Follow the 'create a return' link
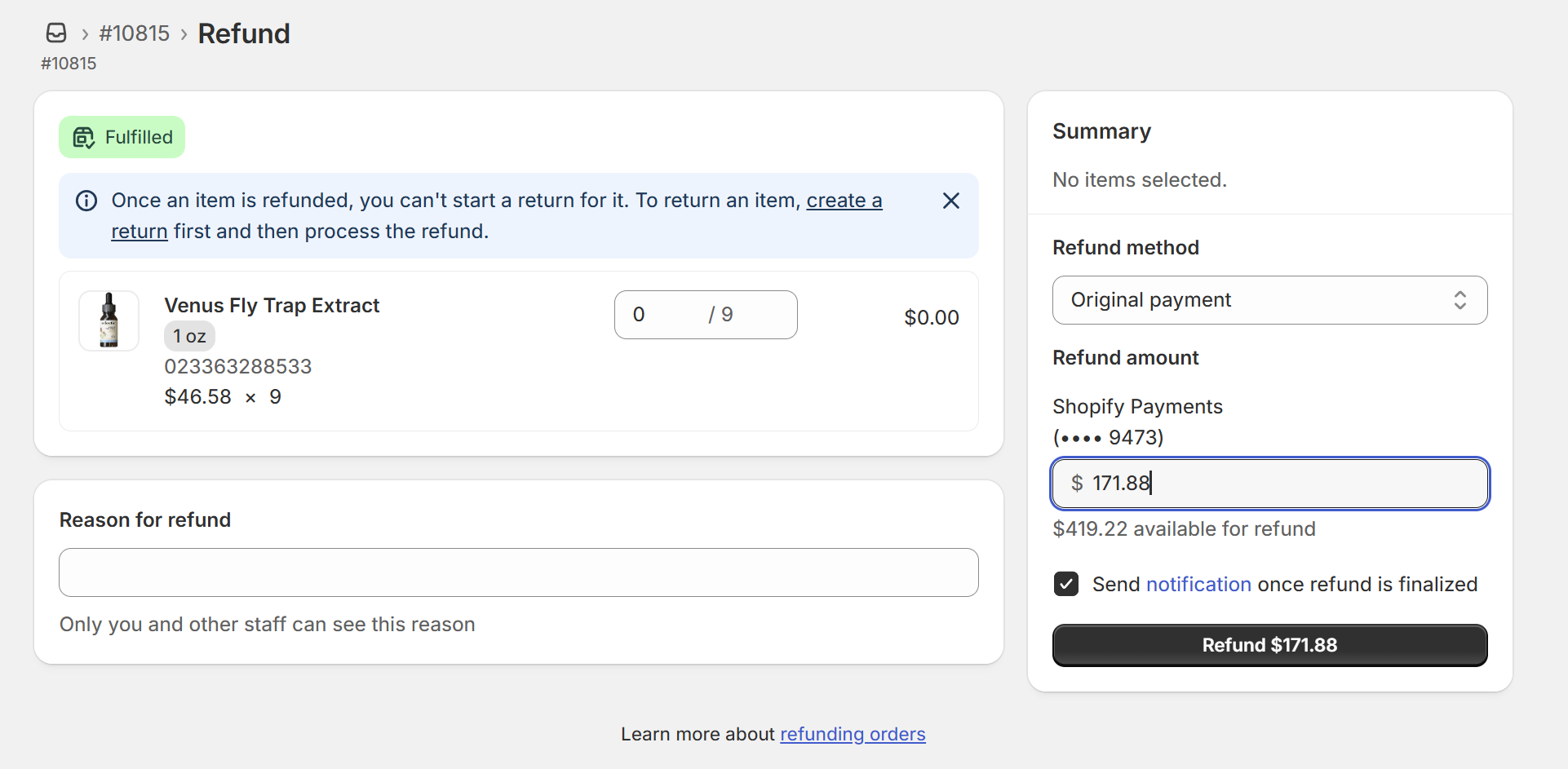Viewport: 1568px width, 769px height. pyautogui.click(x=844, y=201)
